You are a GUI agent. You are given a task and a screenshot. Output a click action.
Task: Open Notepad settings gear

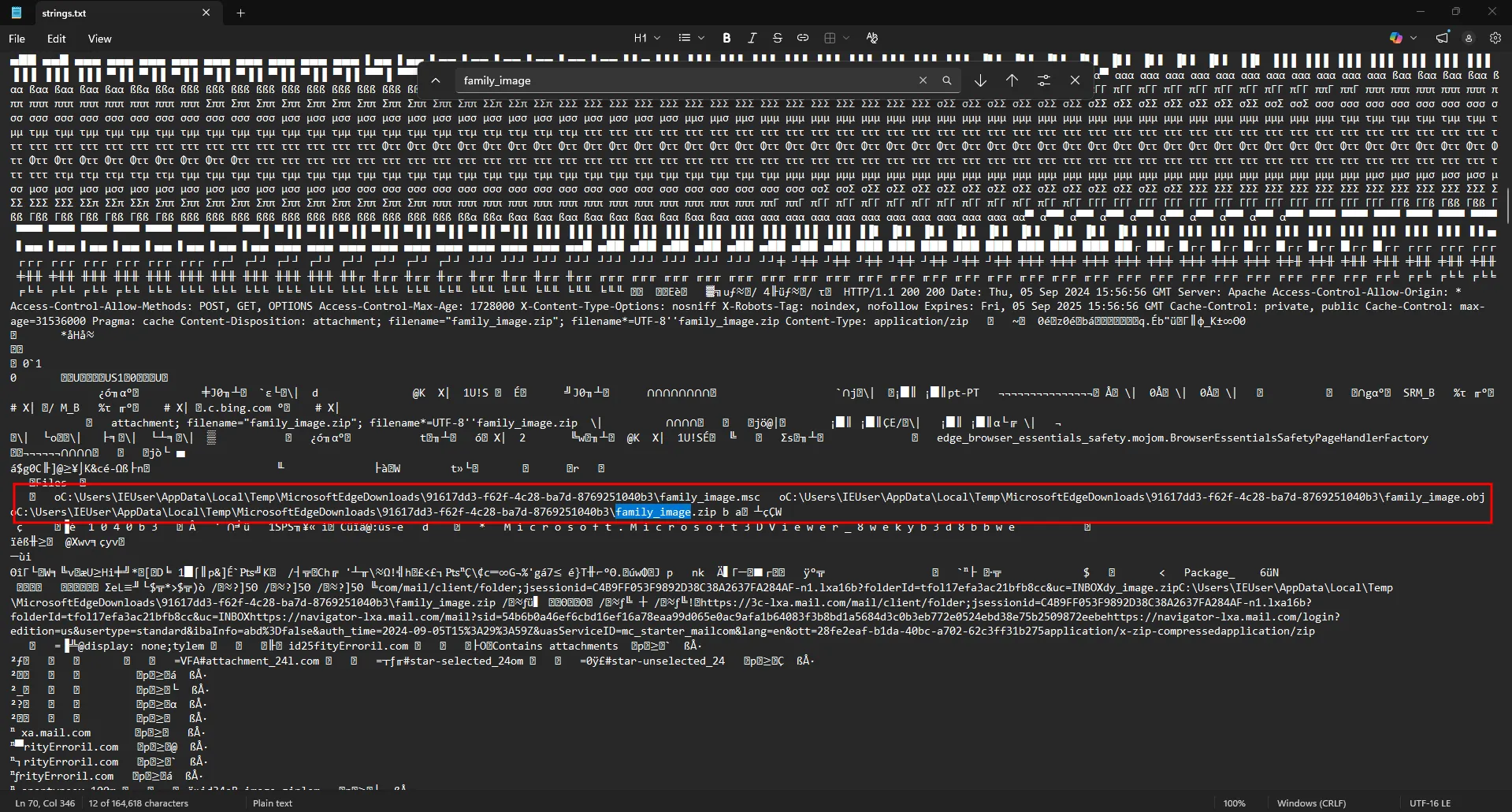(x=1495, y=37)
